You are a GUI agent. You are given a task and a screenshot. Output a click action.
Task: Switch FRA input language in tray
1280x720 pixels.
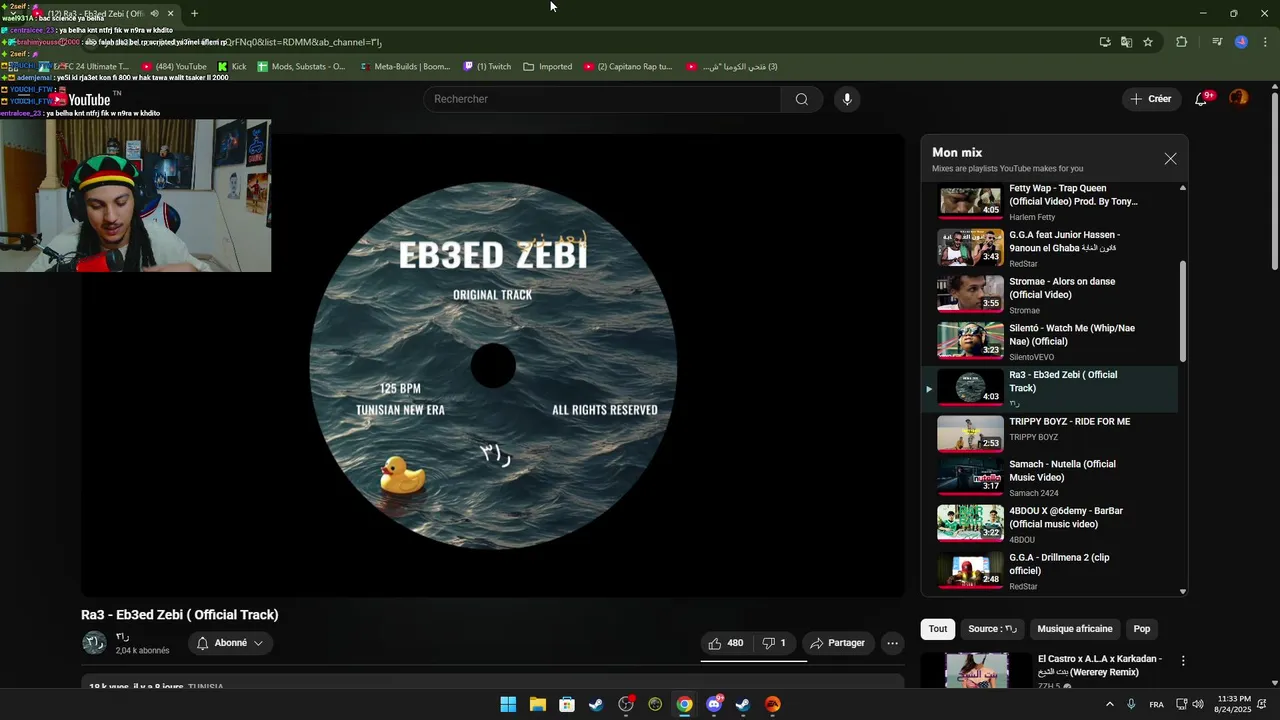(x=1156, y=704)
